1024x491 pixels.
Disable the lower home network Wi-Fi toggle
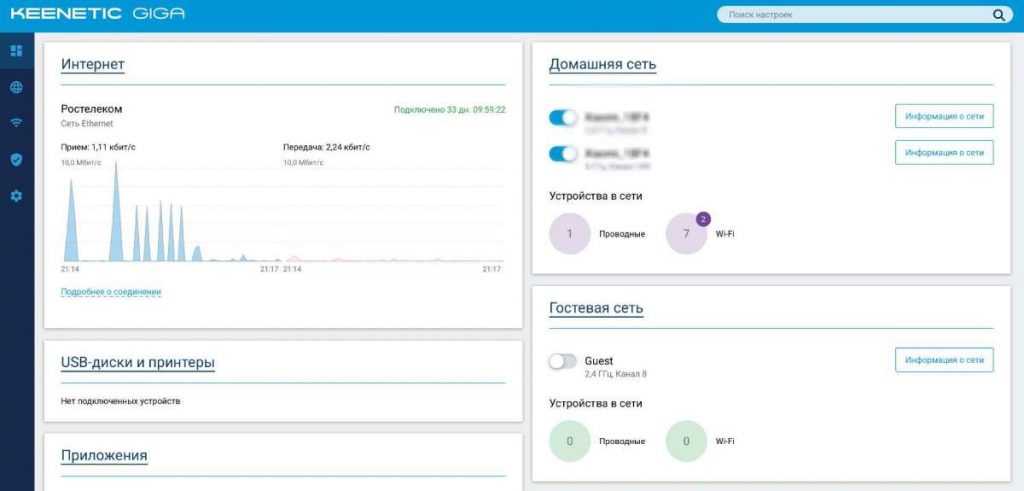tap(563, 154)
